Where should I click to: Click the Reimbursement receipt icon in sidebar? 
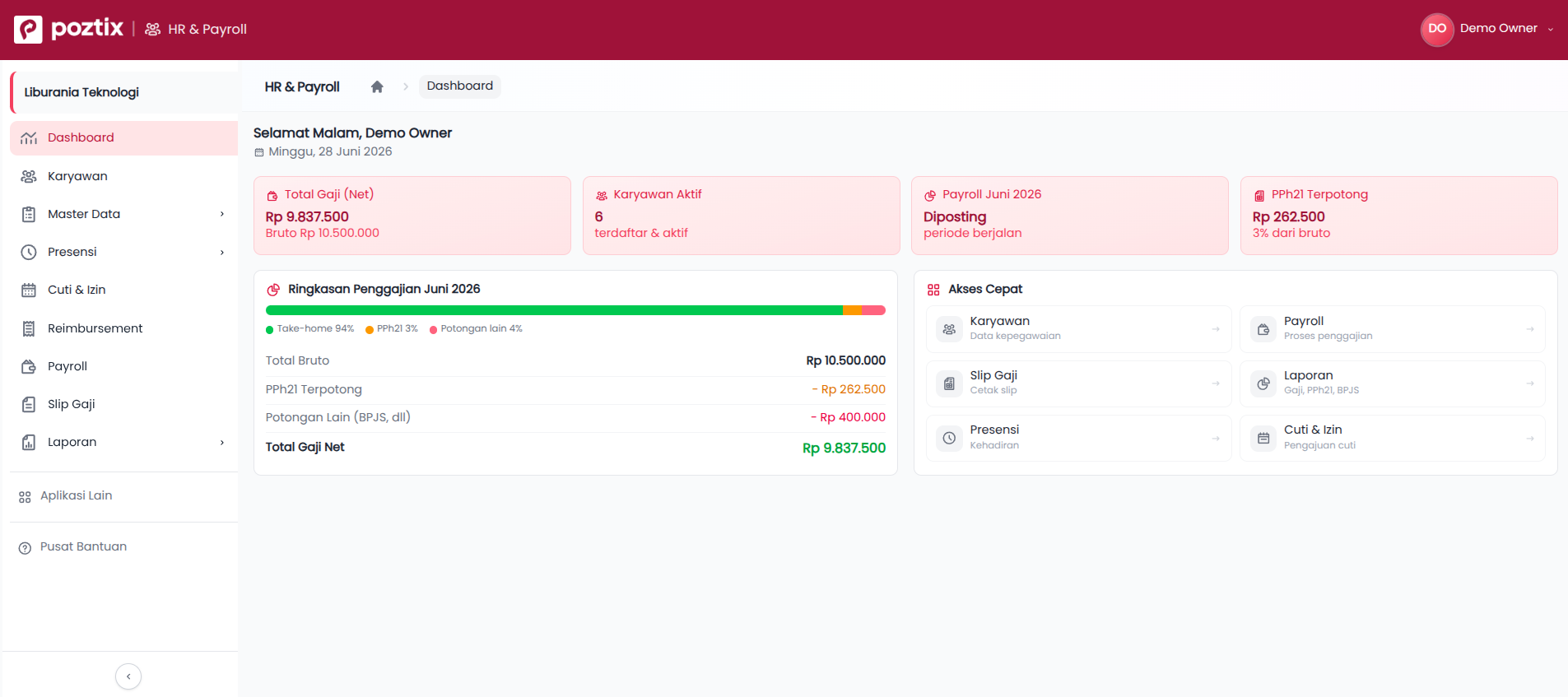tap(29, 328)
